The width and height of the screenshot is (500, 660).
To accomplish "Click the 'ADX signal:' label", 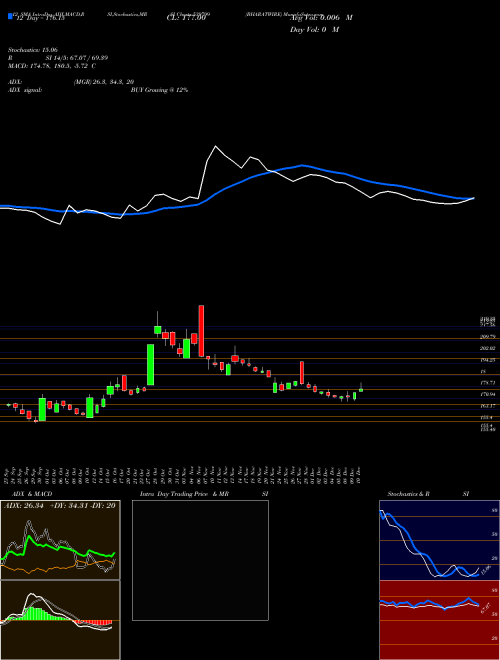I will pos(25,90).
